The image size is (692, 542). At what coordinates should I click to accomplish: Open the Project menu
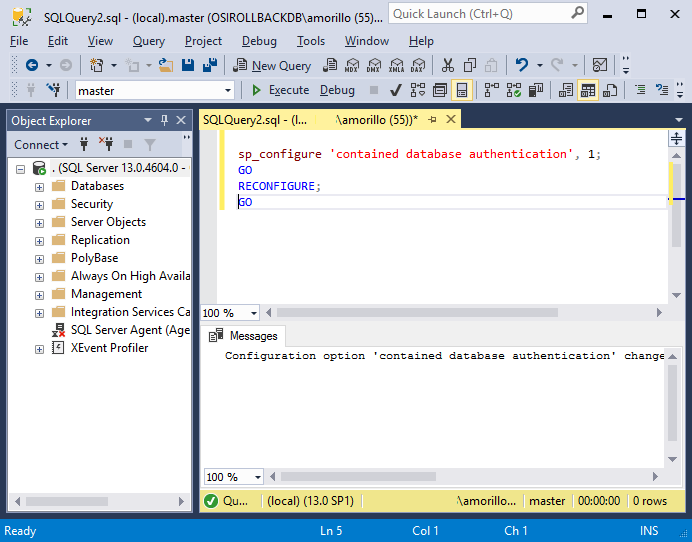pos(203,41)
